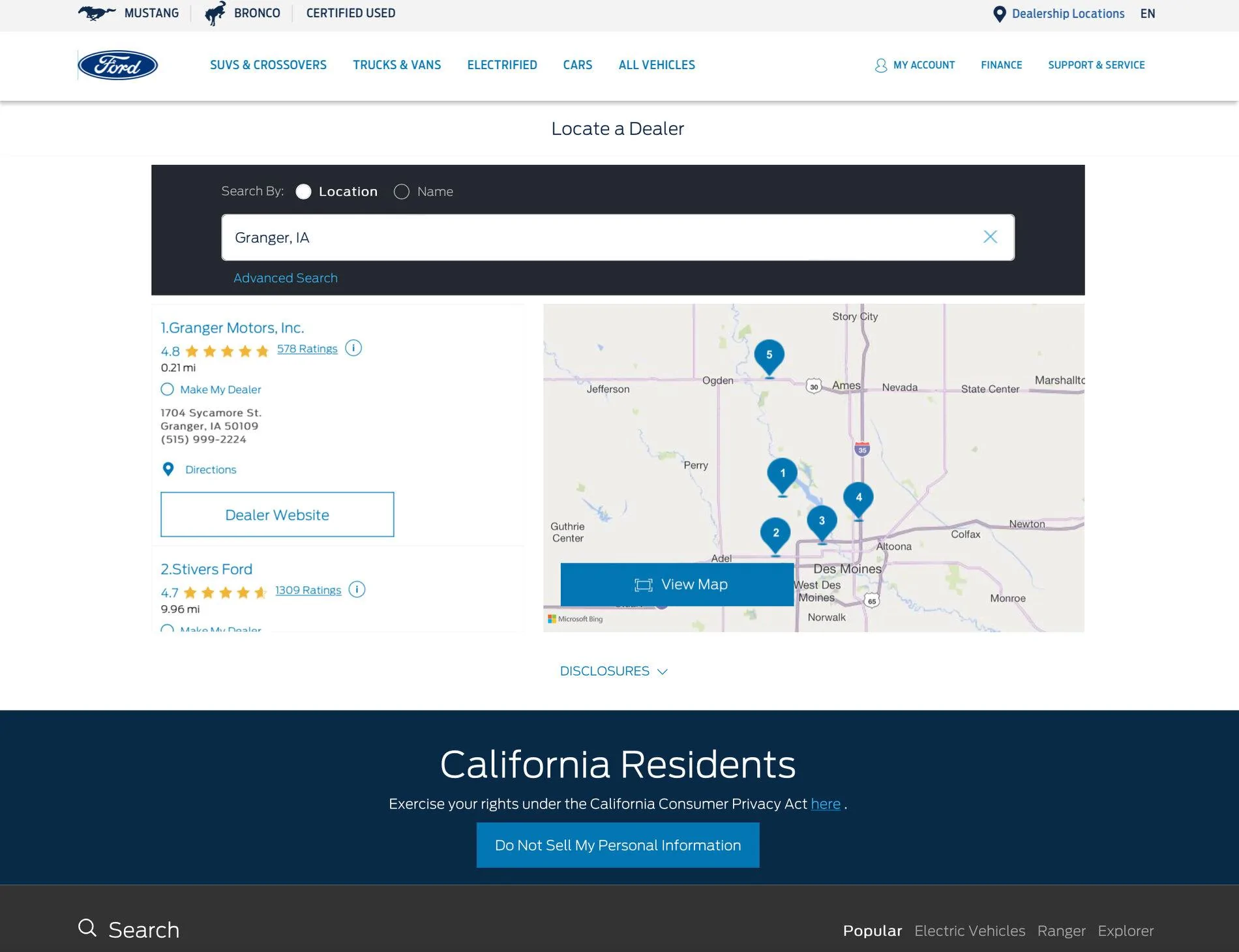View the 578 Ratings link
Viewport: 1239px width, 952px height.
pyautogui.click(x=307, y=349)
